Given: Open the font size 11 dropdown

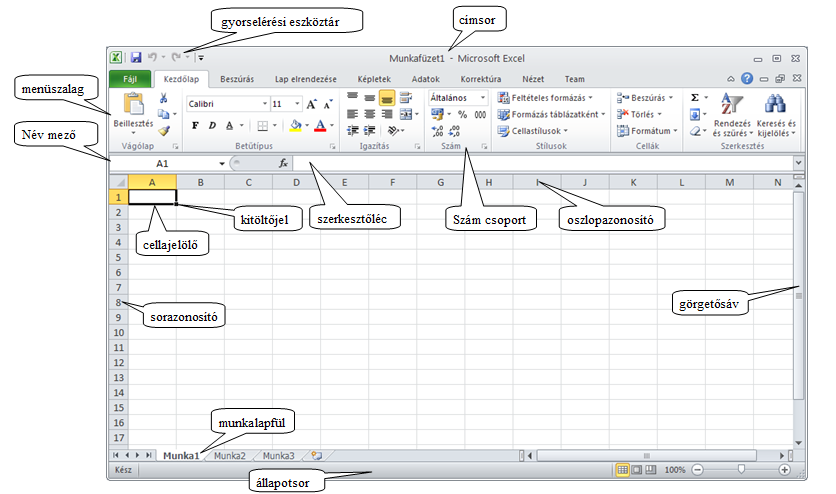Looking at the screenshot, I should tap(297, 103).
